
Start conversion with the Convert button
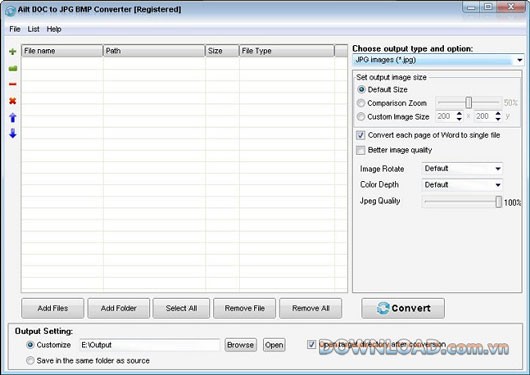pos(403,308)
